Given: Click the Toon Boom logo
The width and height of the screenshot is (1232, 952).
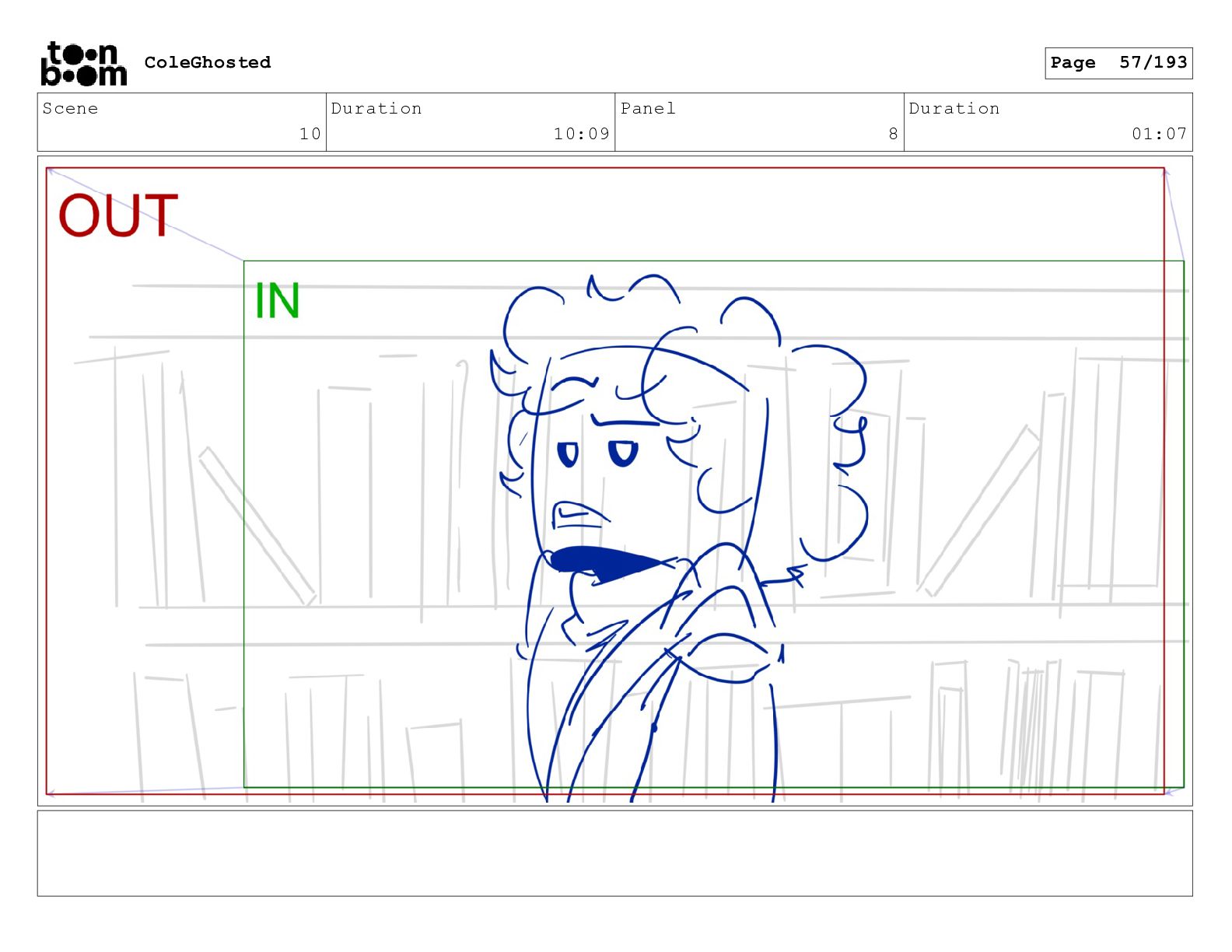Looking at the screenshot, I should click(x=83, y=63).
